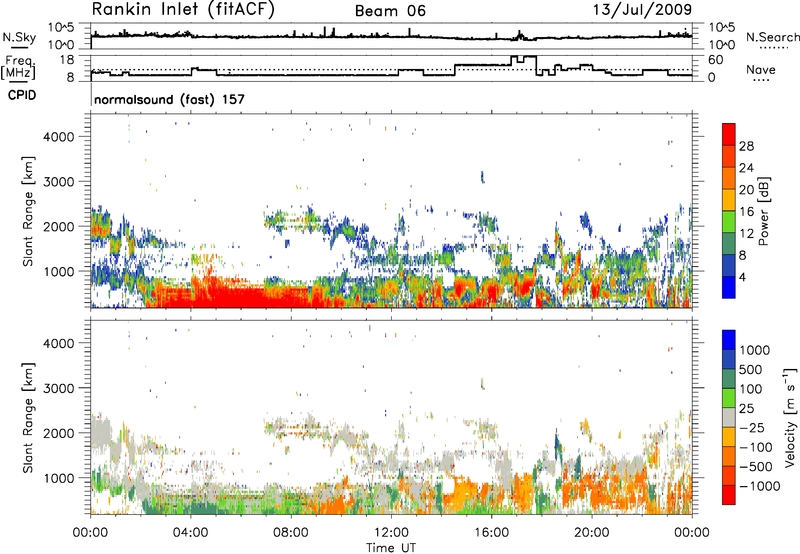
Task: Click the "2000" tick of the velocity panel
Action: point(59,433)
